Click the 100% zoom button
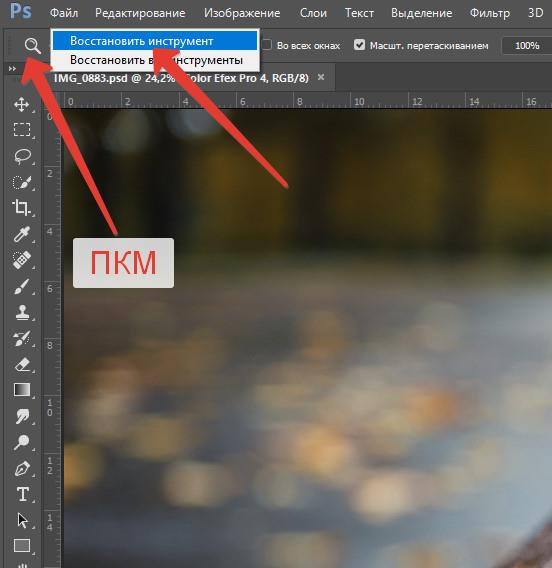Viewport: 552px width, 568px height. [x=527, y=46]
